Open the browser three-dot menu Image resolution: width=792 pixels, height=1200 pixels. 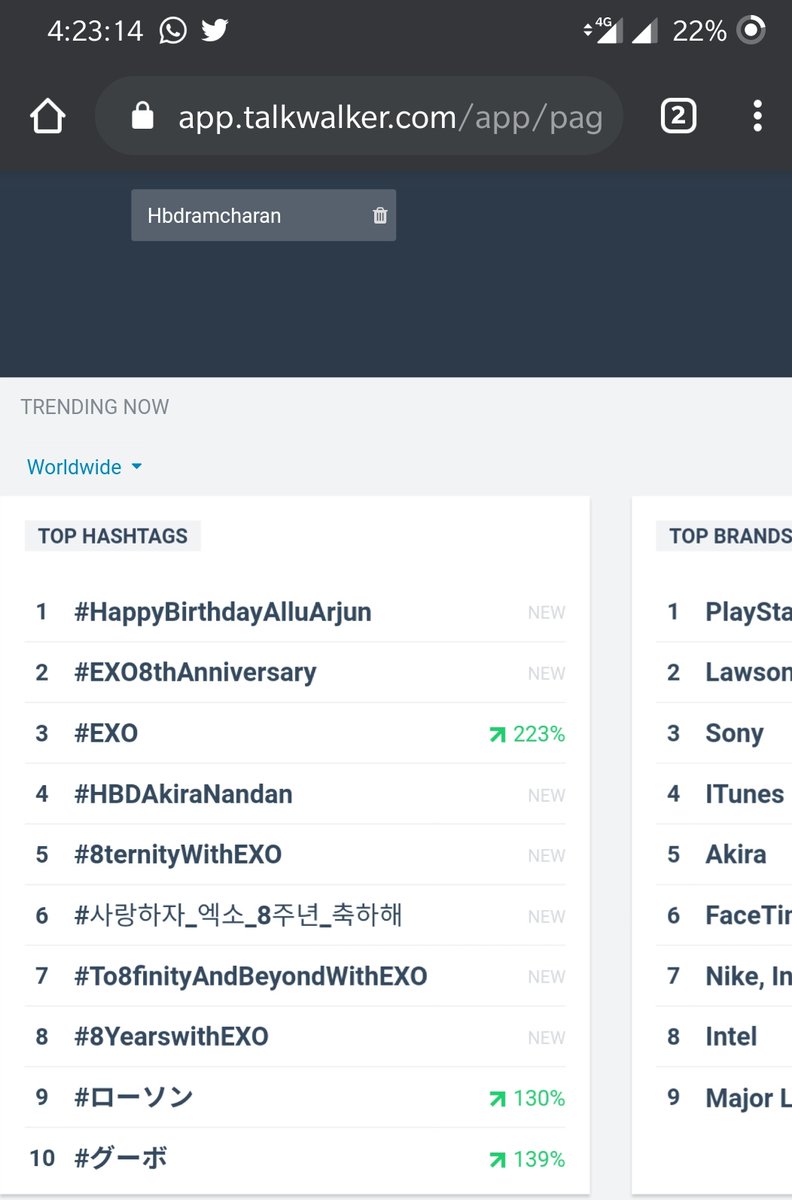(757, 117)
